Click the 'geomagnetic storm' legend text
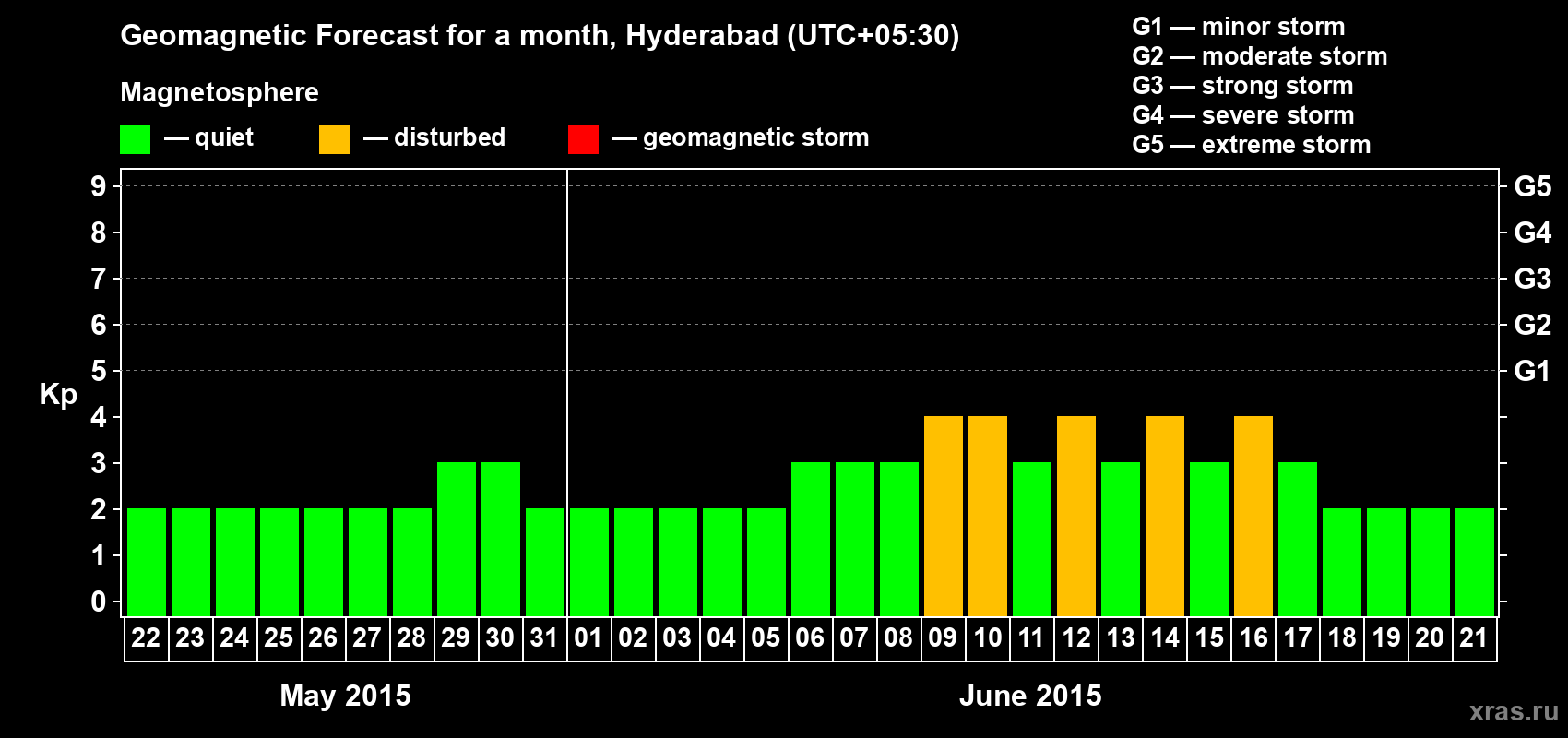The width and height of the screenshot is (1568, 738). 756,138
